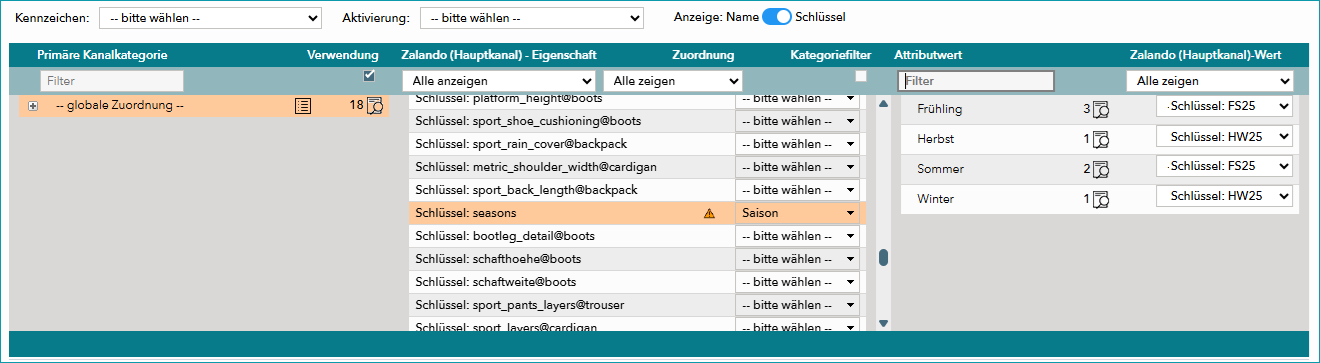The height and width of the screenshot is (363, 1320).
Task: Open assignment dropdown for bootleg_detail@boots
Action: pyautogui.click(x=798, y=236)
